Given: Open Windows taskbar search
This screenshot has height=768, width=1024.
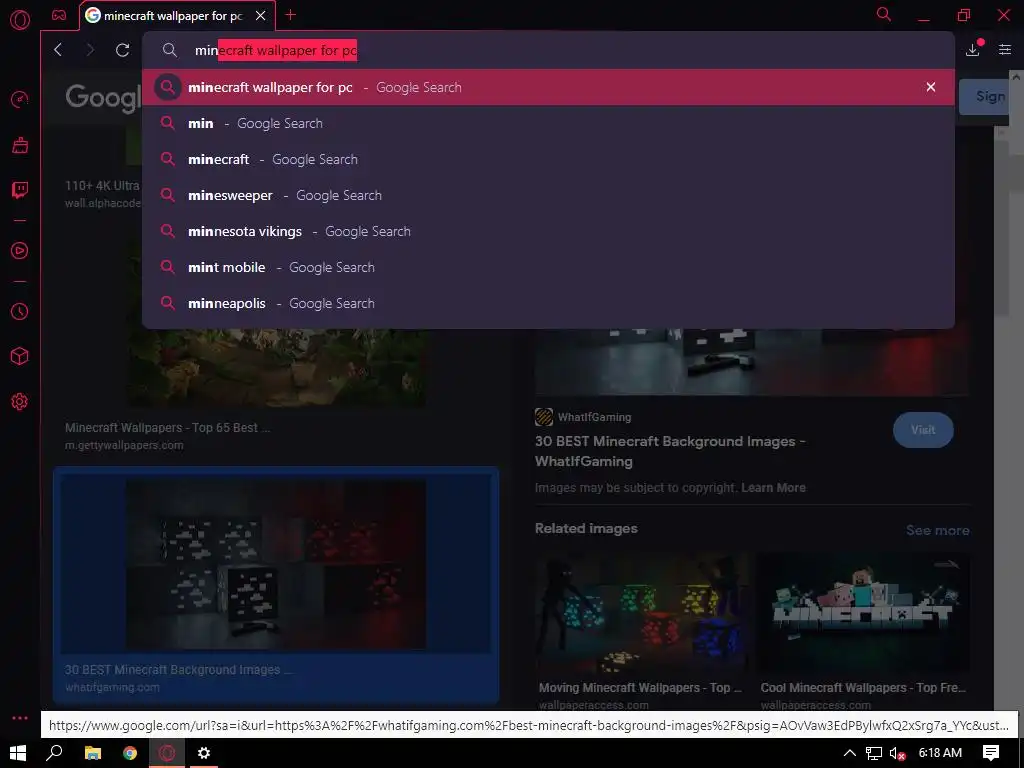Looking at the screenshot, I should click(54, 753).
